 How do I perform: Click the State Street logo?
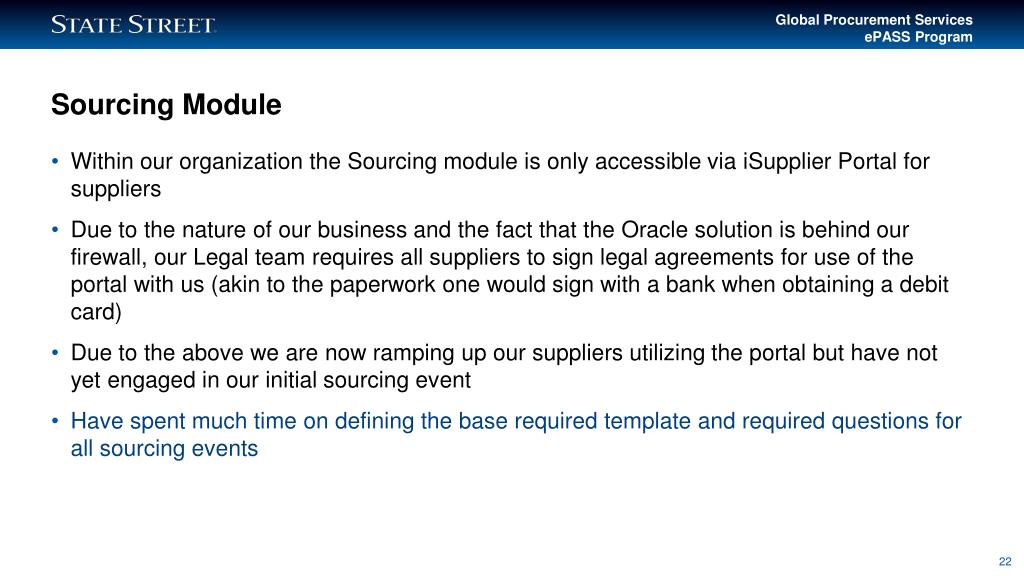133,25
